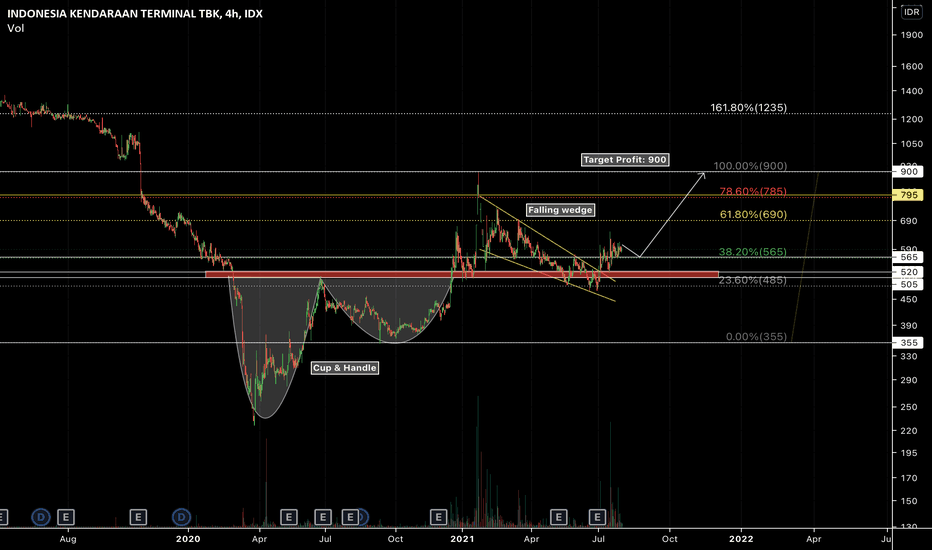Click earnings E marker right of Apr 2020
Screen dimensions: 932x550
pyautogui.click(x=288, y=517)
